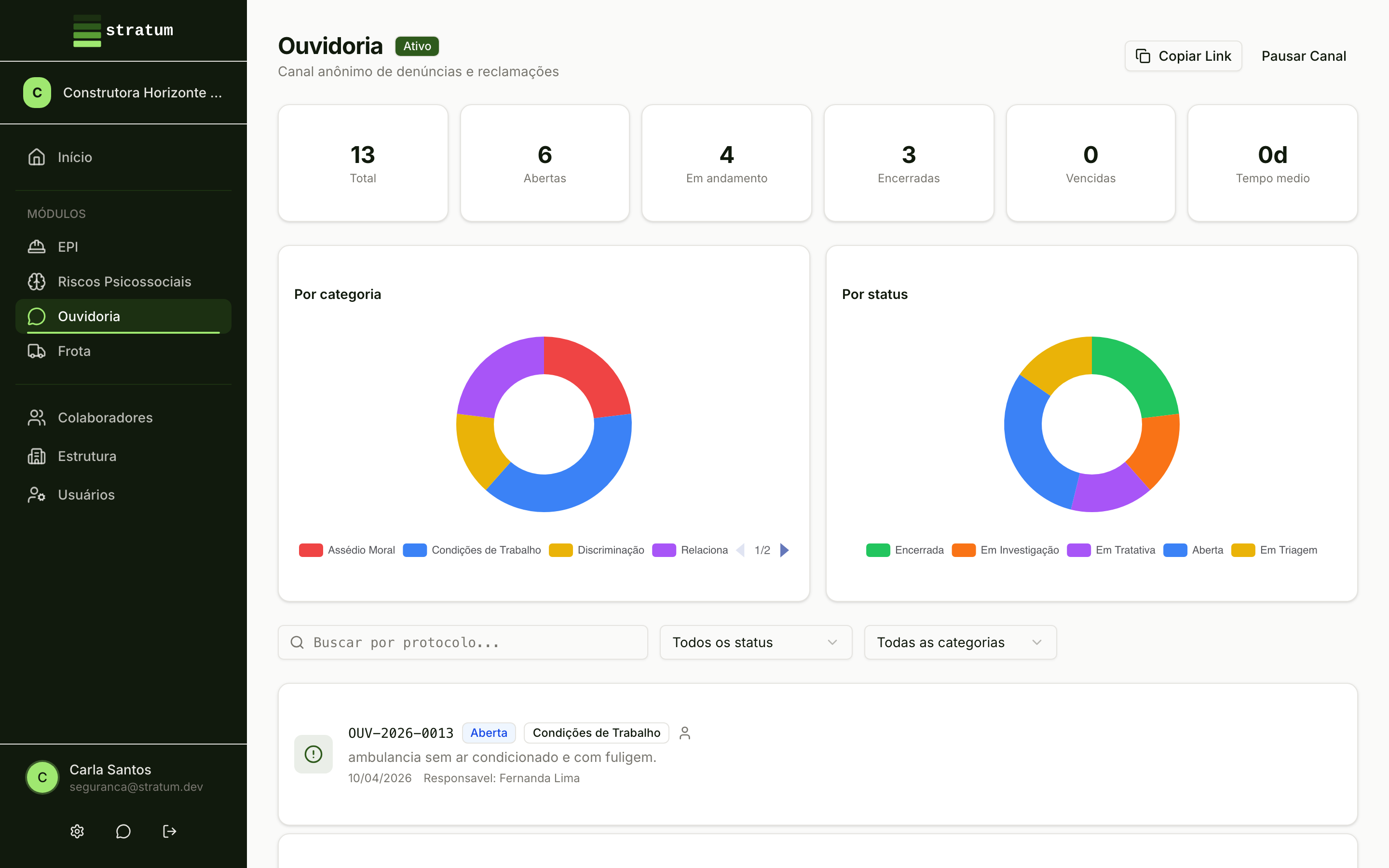Open the EPI module
1389x868 pixels.
[123, 247]
